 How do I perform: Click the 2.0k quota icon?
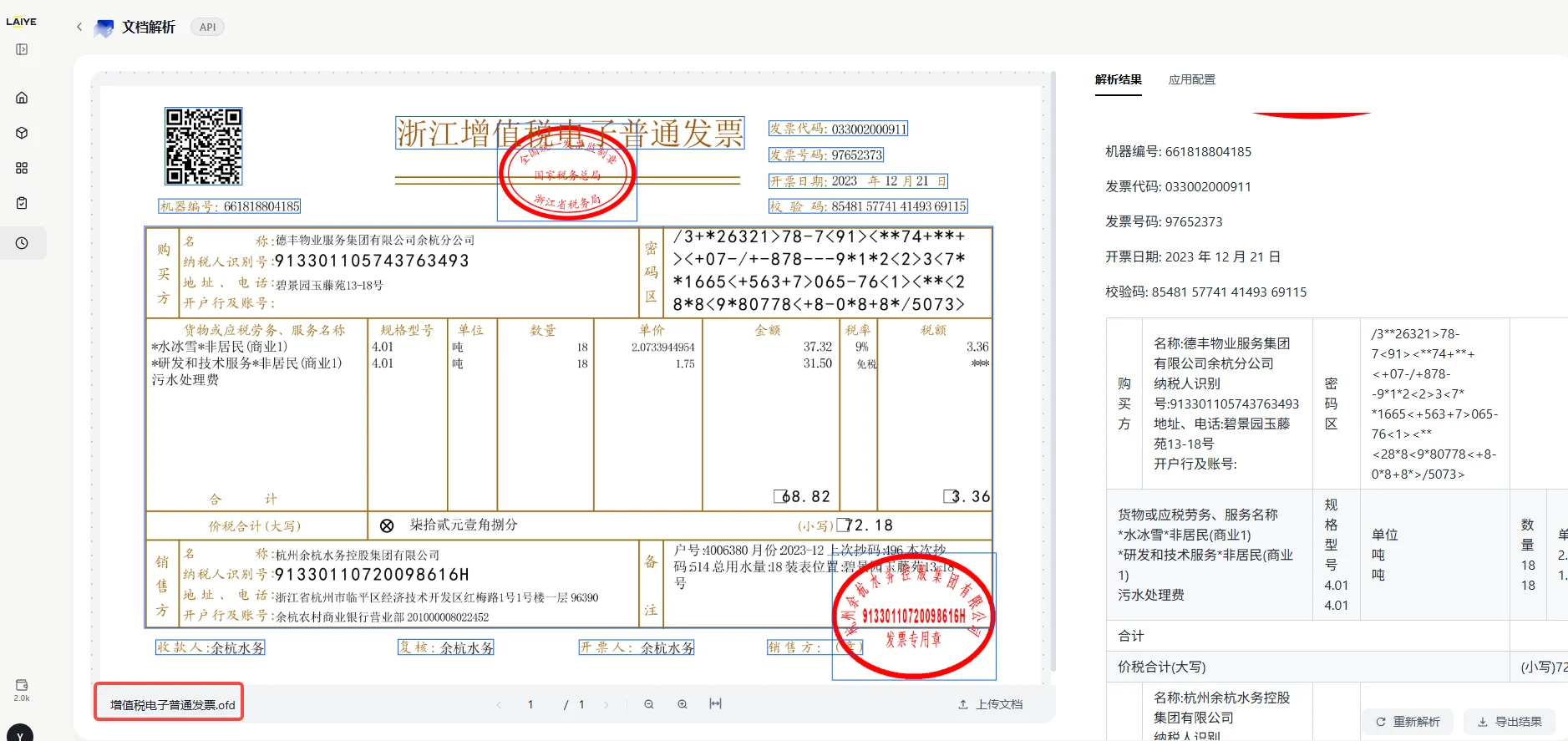(x=22, y=689)
